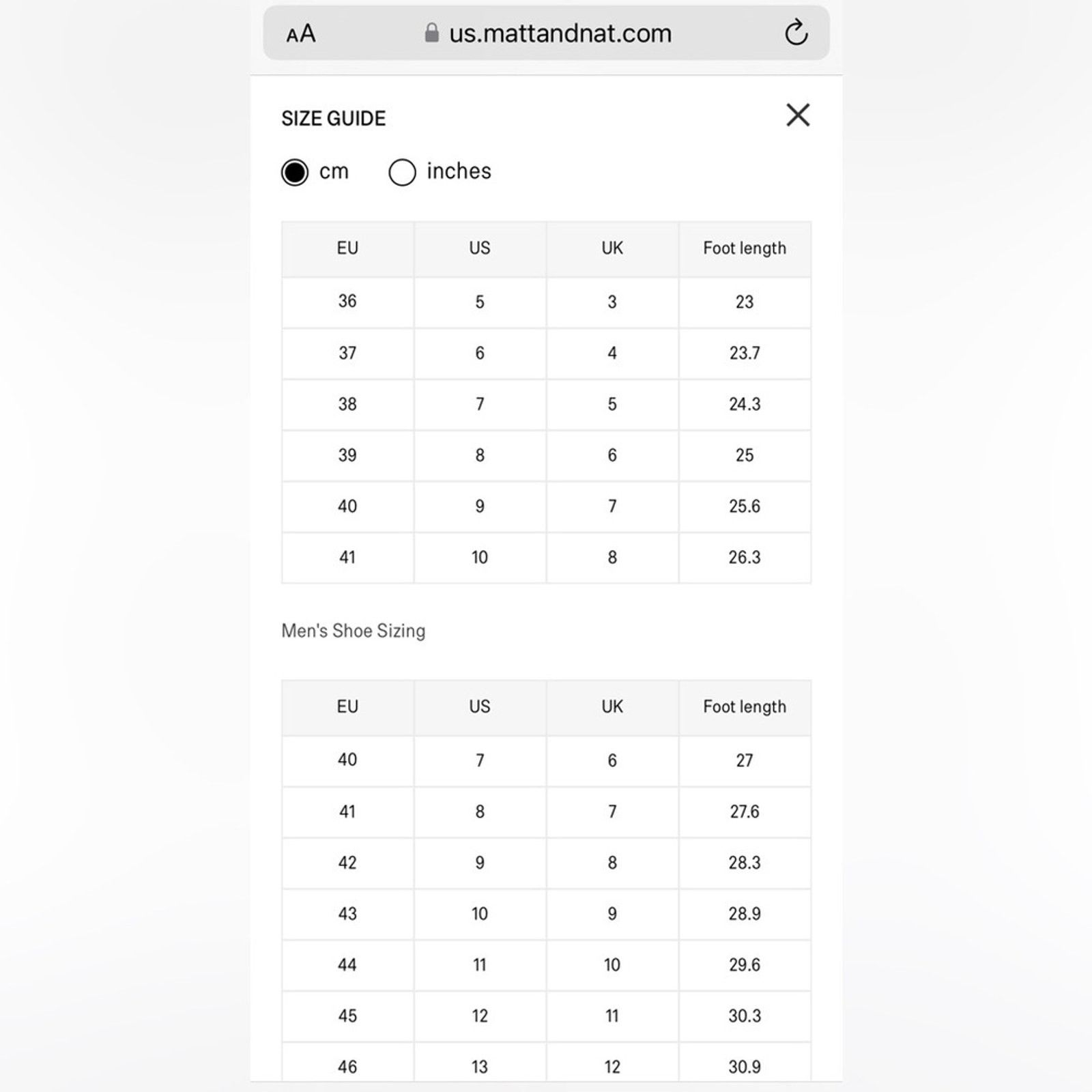1092x1092 pixels.
Task: Tap the SIZE GUIDE heading
Action: click(334, 118)
